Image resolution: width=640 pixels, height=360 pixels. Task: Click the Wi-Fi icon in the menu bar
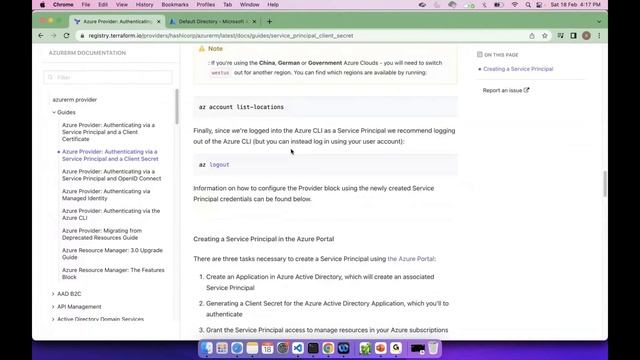point(515,5)
